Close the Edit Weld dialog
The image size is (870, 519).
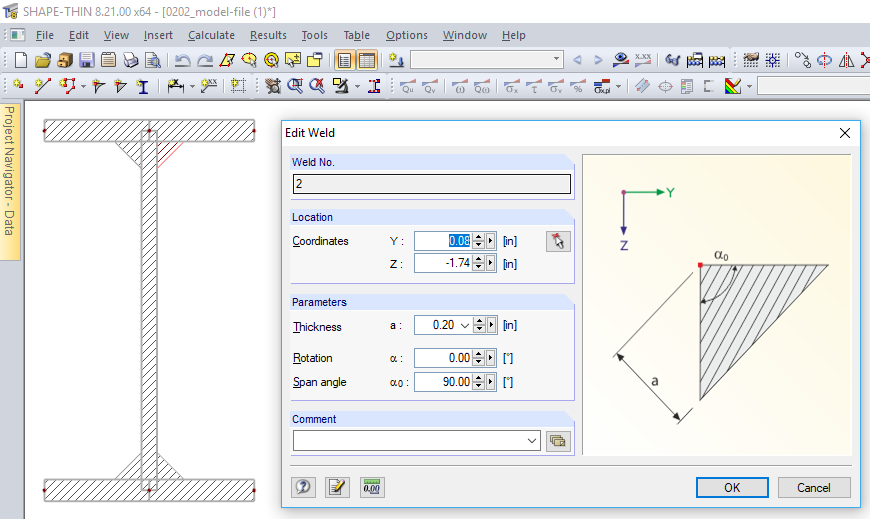pyautogui.click(x=844, y=133)
